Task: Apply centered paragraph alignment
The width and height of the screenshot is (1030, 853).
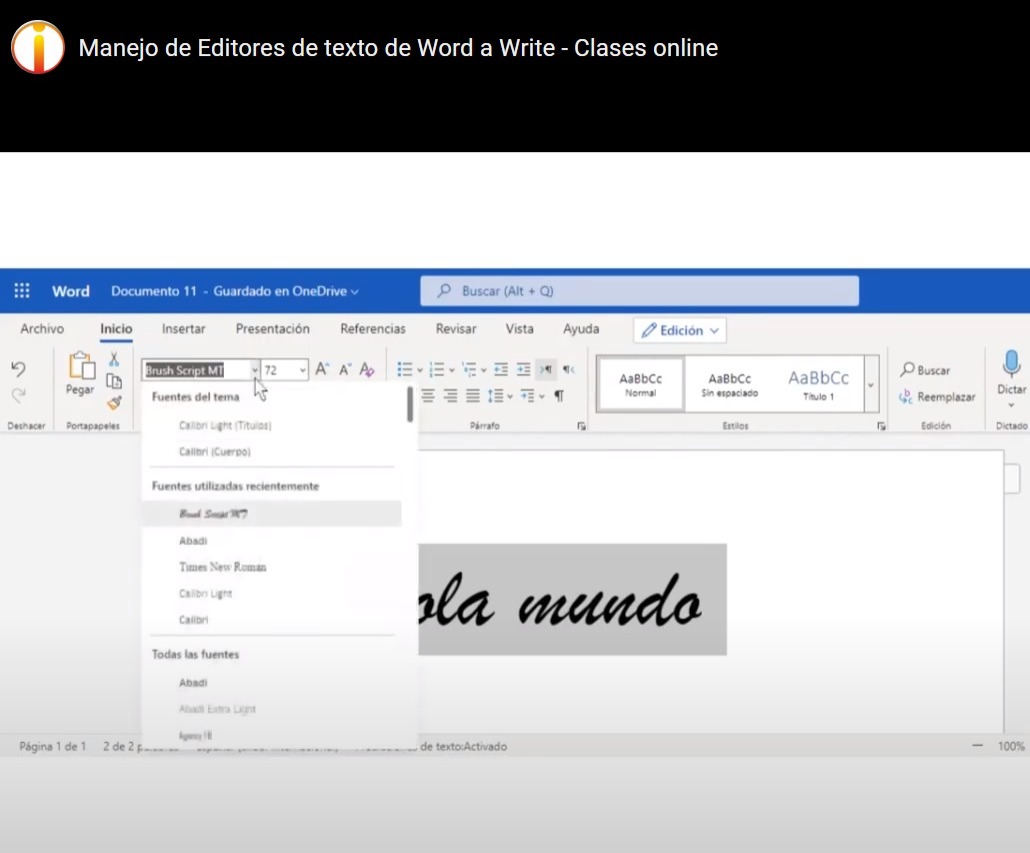Action: tap(428, 396)
